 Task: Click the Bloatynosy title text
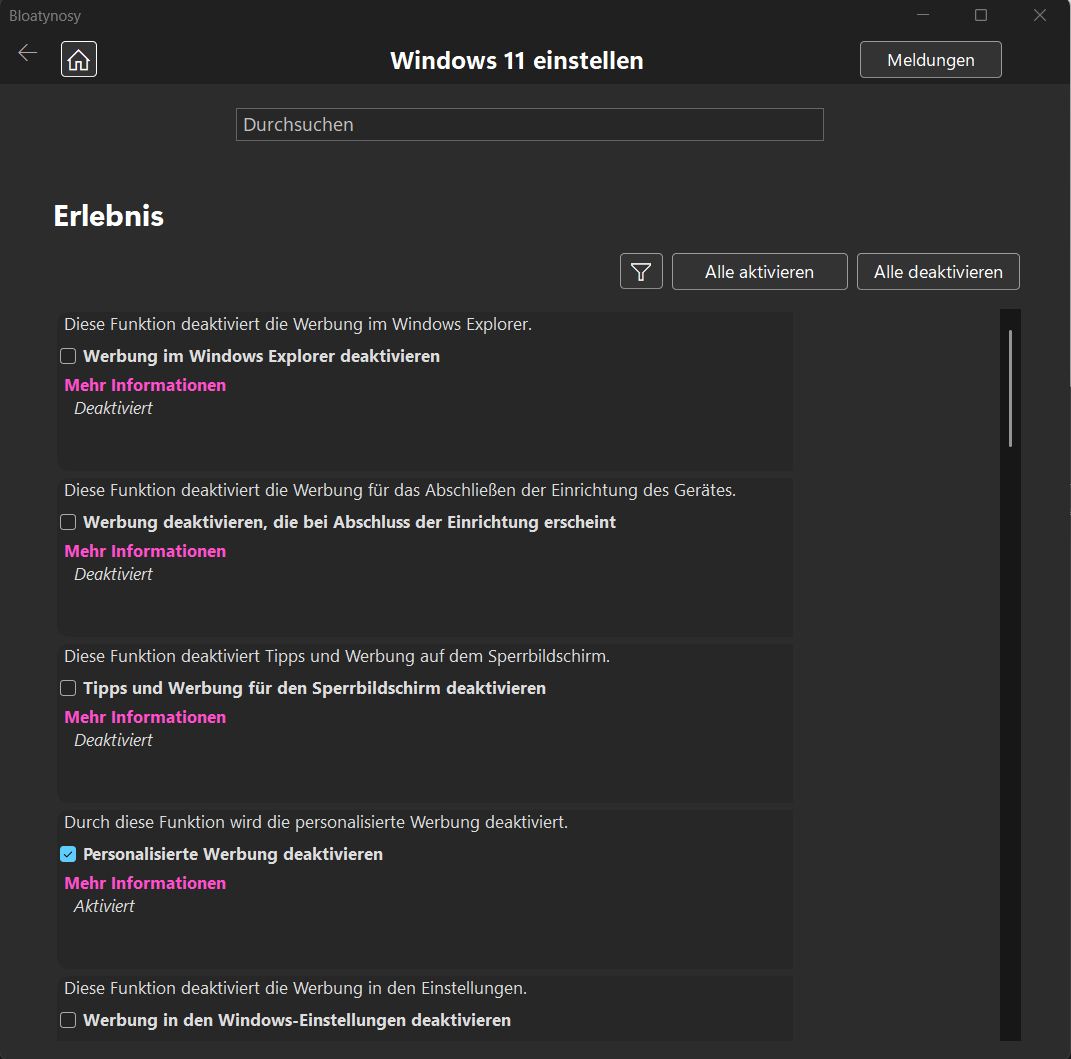44,16
